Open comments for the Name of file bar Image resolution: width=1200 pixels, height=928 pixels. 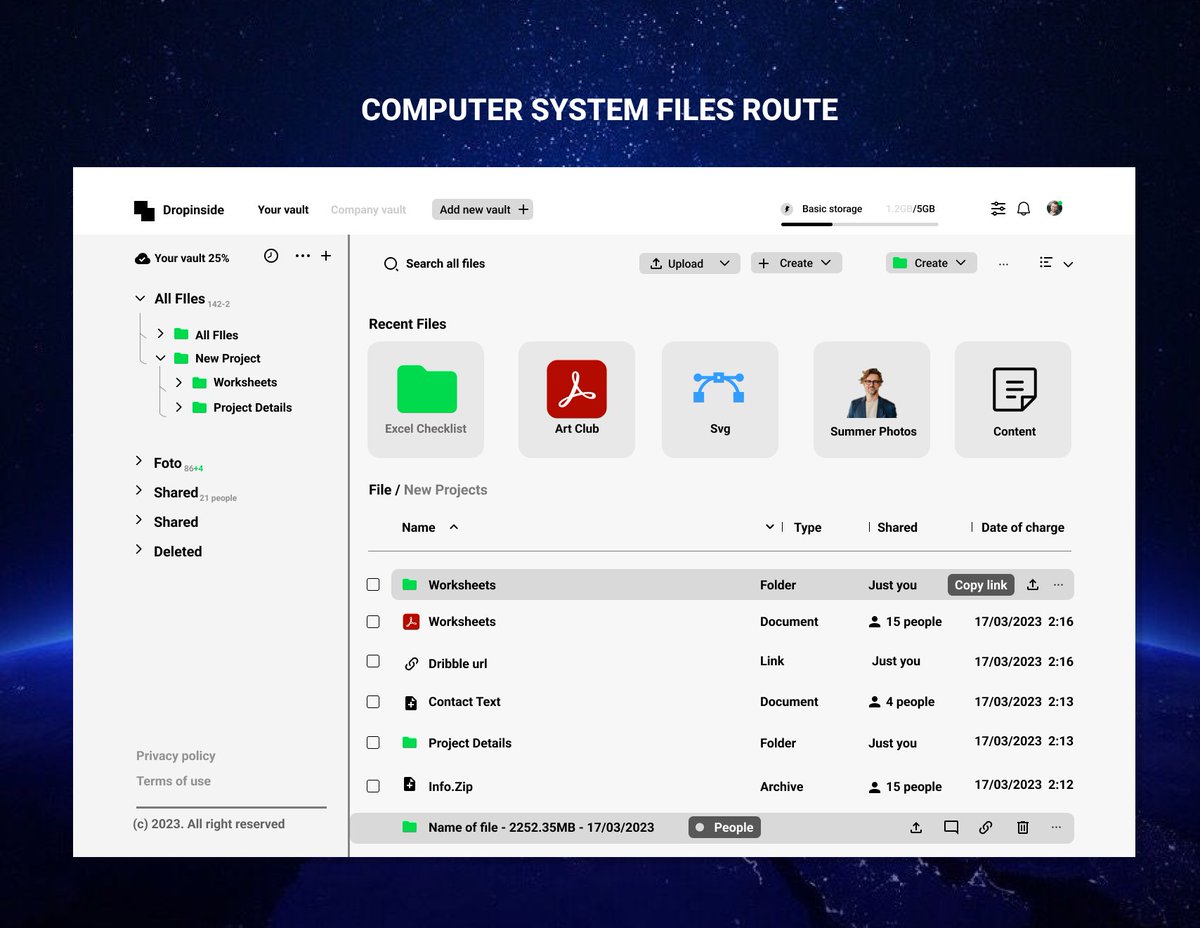(951, 827)
